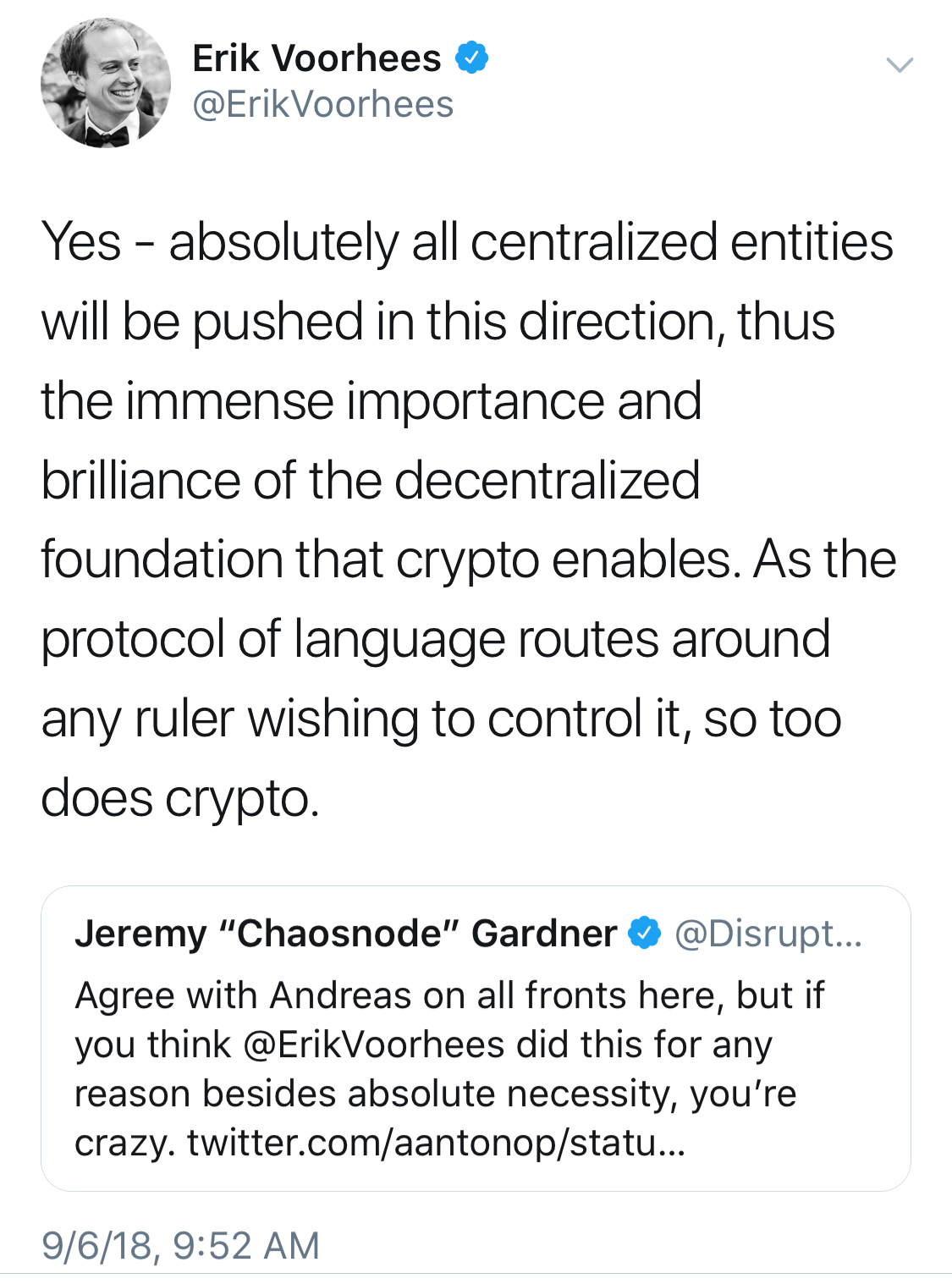
Task: Click the "protocol of language routes around" line
Action: coord(435,639)
